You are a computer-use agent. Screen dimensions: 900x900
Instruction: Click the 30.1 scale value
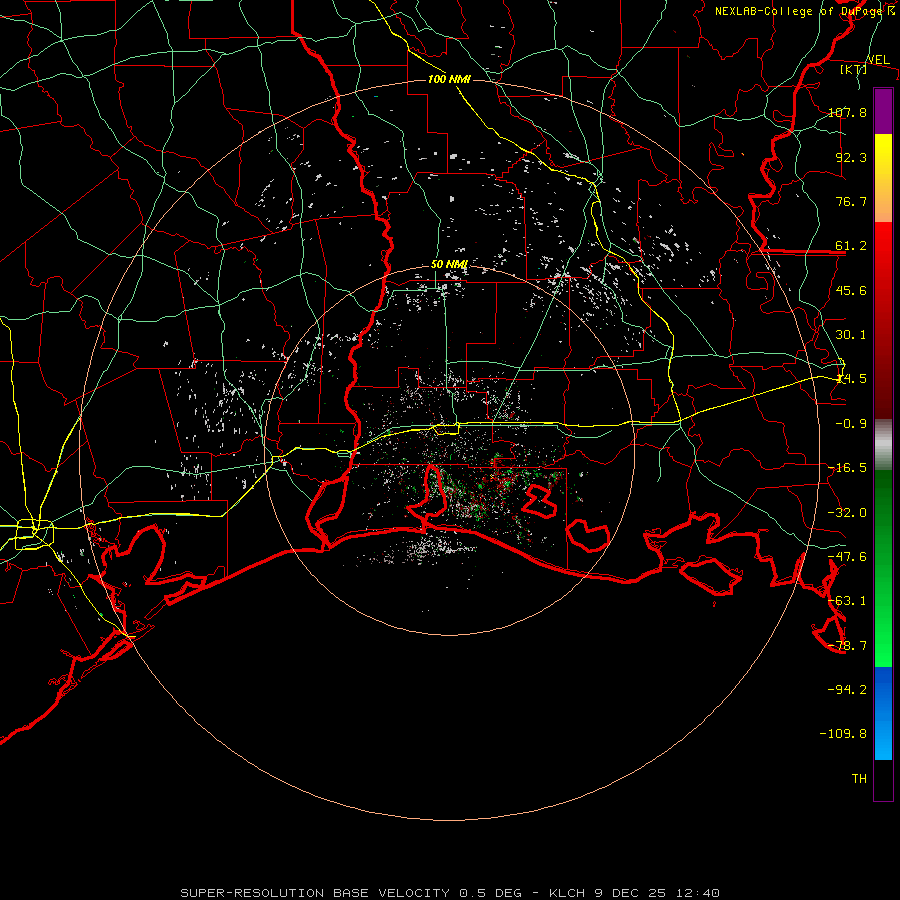[x=851, y=335]
